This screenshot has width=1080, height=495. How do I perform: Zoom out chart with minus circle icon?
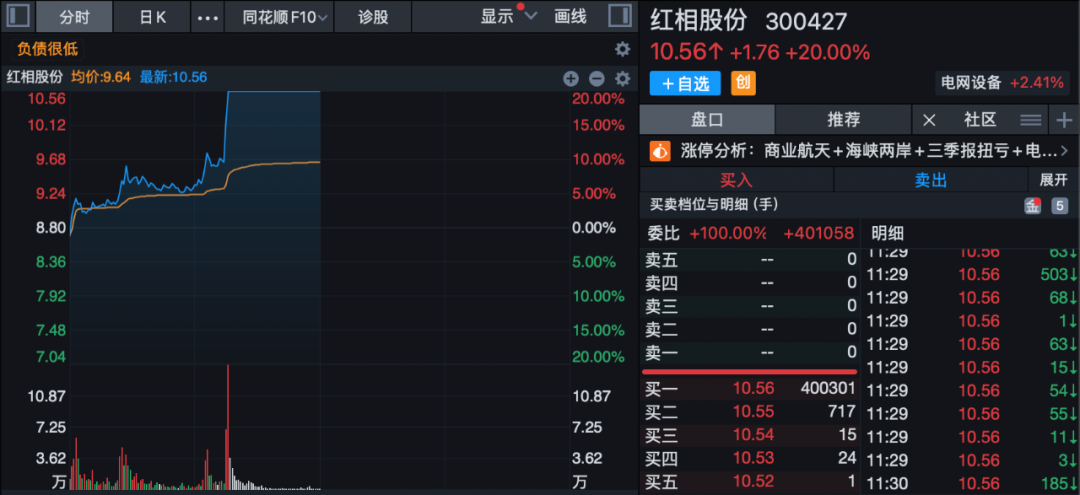click(x=596, y=78)
